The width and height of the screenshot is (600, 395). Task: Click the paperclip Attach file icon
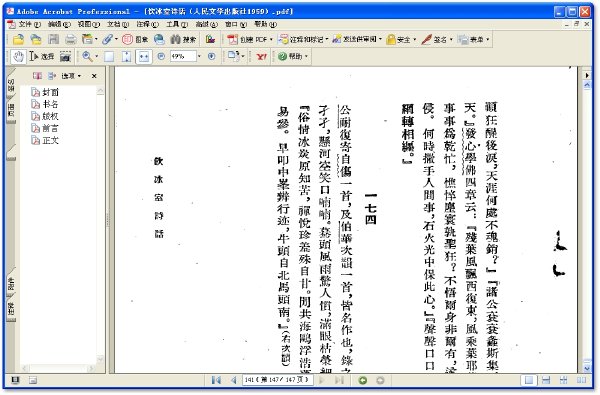108,39
